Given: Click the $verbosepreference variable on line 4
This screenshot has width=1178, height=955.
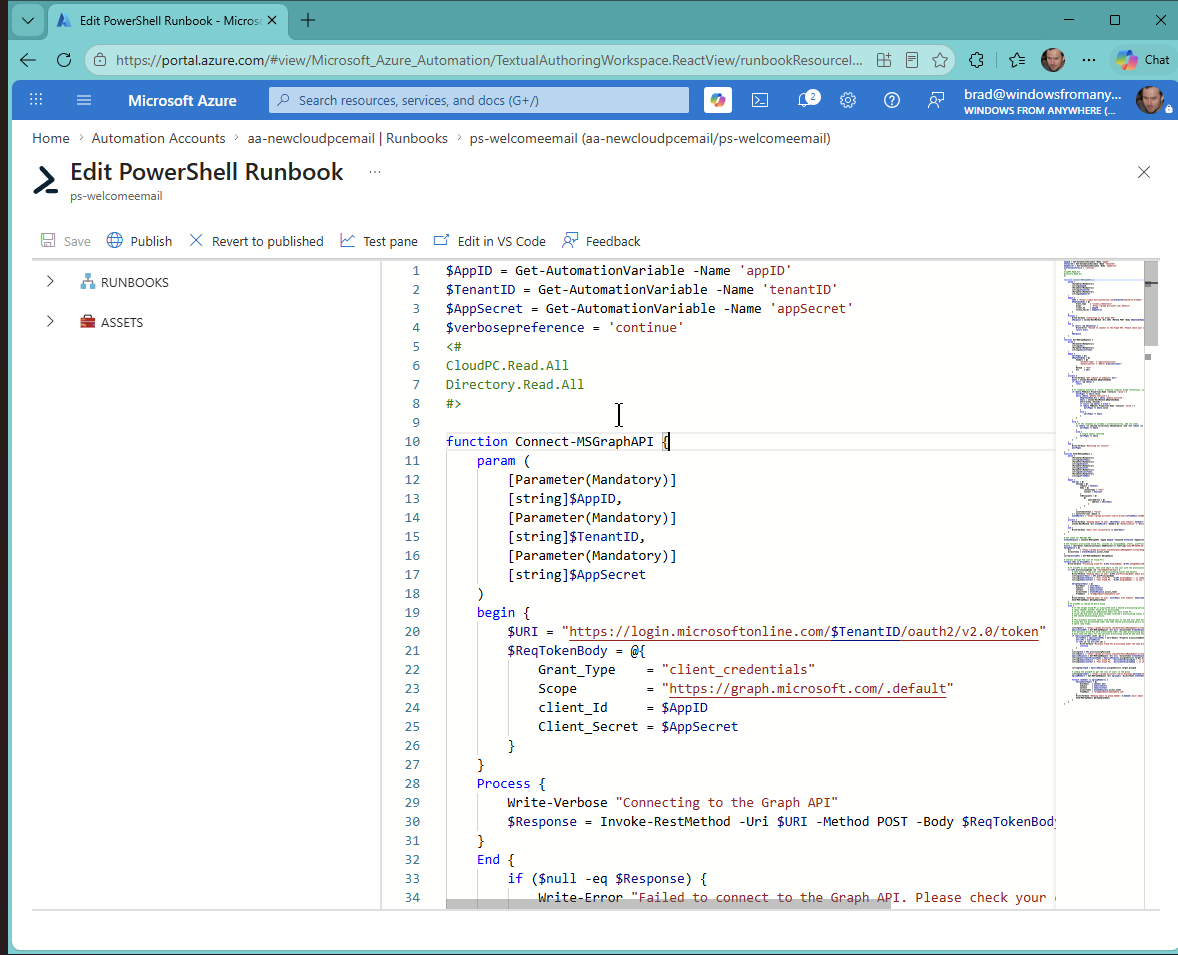Looking at the screenshot, I should (515, 328).
